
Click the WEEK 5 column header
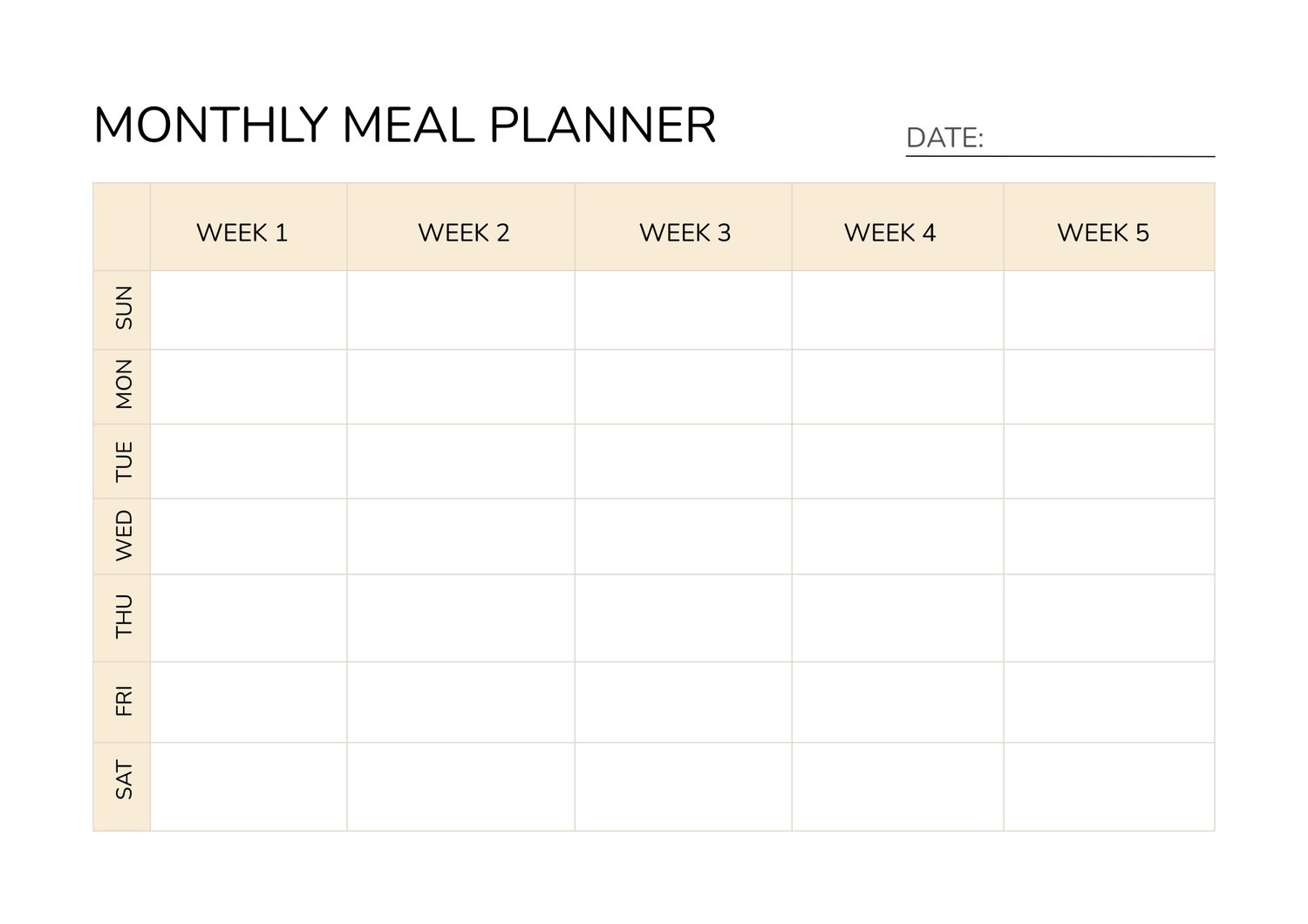click(x=1103, y=233)
